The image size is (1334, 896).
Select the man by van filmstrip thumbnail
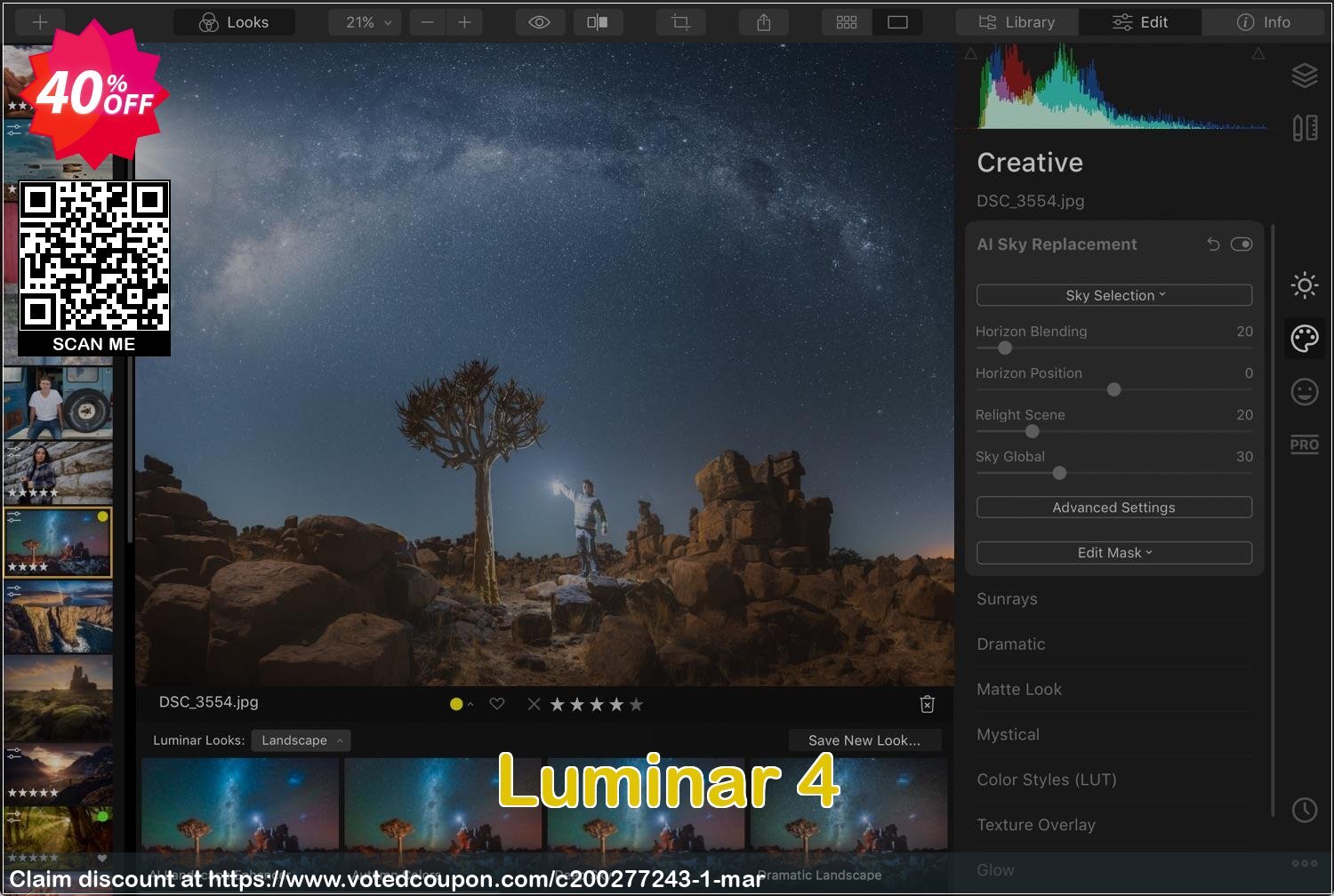[58, 403]
